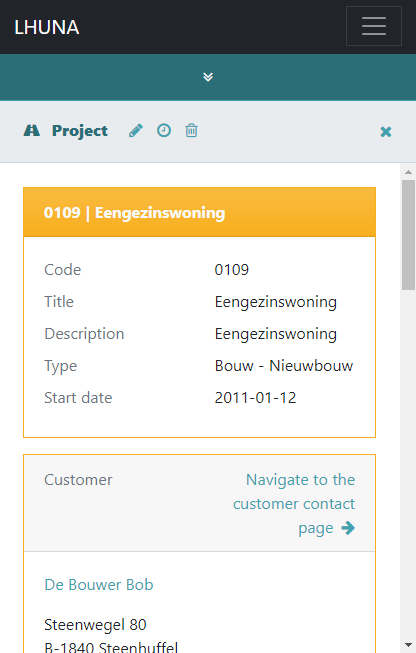Screen dimensions: 416x653
Task: Navigate to the customer contact page
Action: pos(294,504)
